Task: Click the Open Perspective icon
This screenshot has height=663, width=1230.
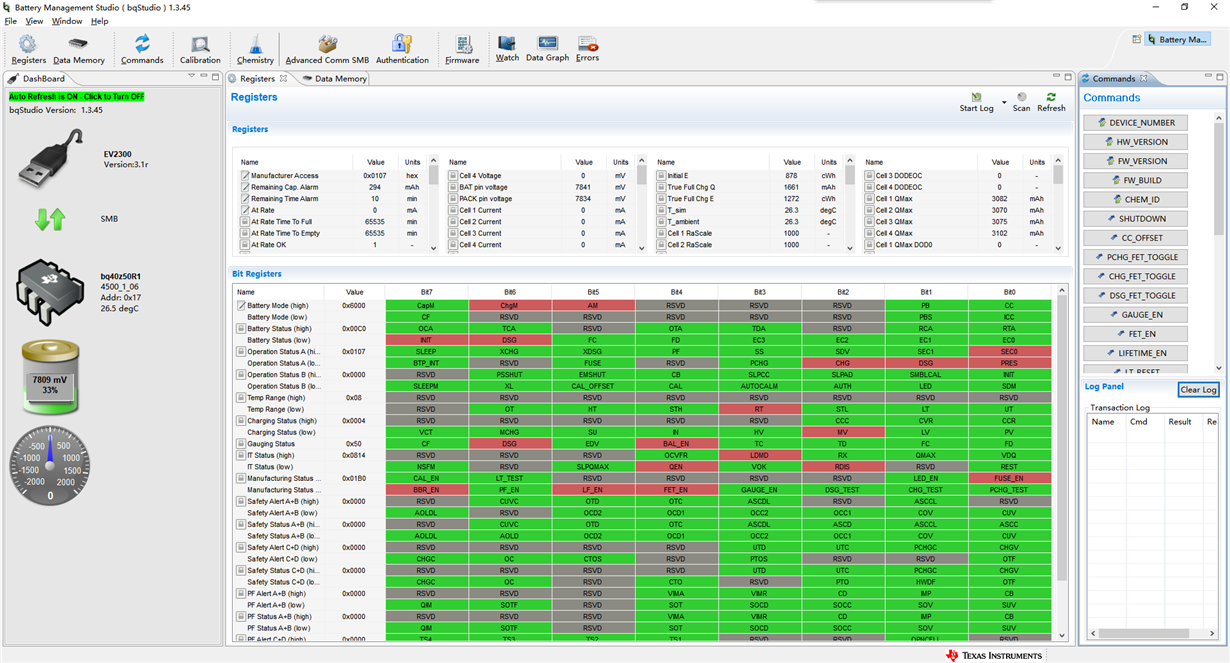Action: (1136, 39)
